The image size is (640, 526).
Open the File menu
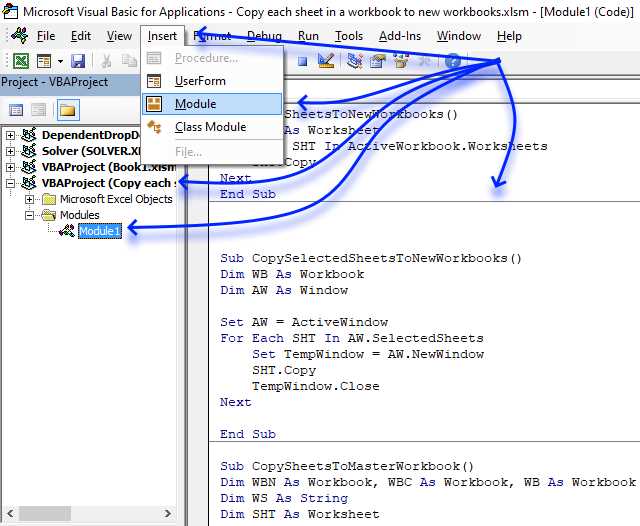click(46, 36)
